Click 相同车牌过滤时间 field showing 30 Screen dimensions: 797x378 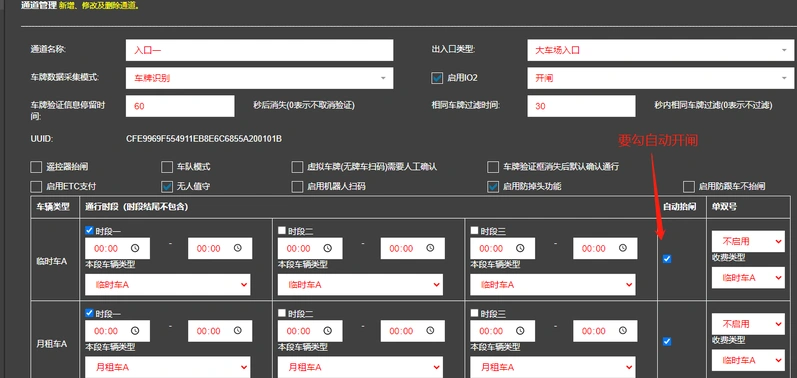pyautogui.click(x=581, y=106)
